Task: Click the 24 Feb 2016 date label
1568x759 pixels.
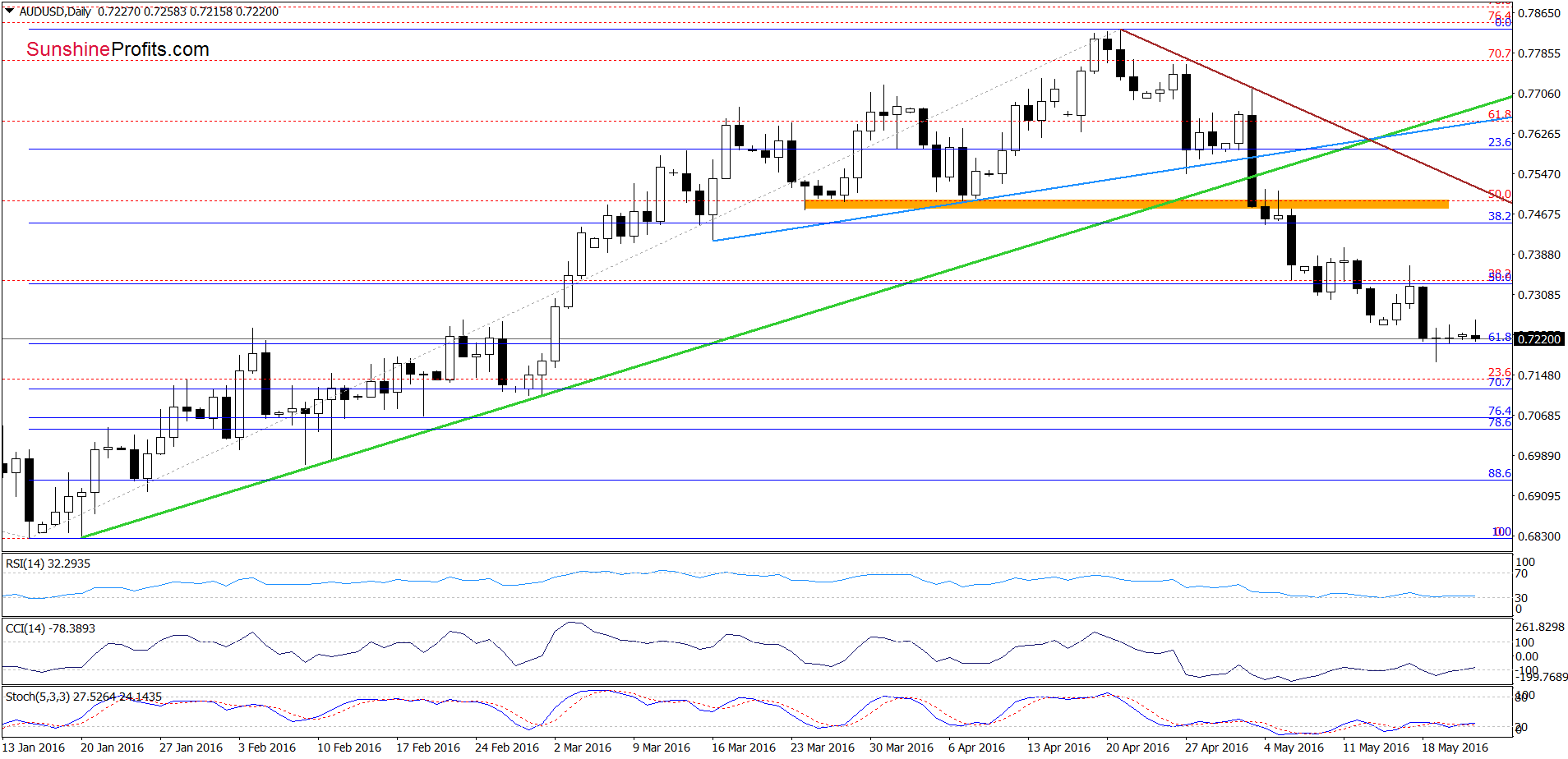Action: 507,747
